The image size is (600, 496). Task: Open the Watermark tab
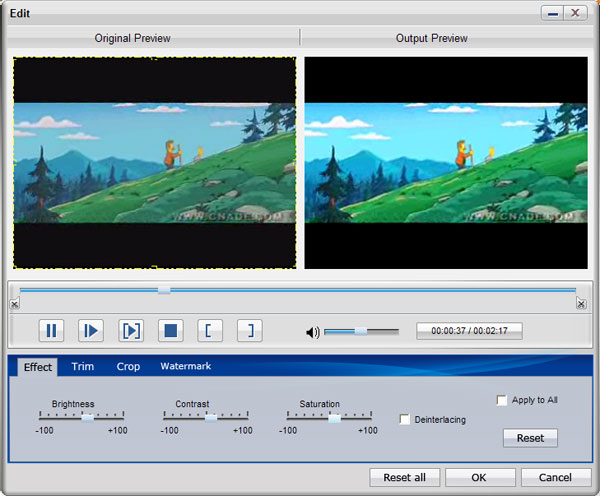click(186, 366)
